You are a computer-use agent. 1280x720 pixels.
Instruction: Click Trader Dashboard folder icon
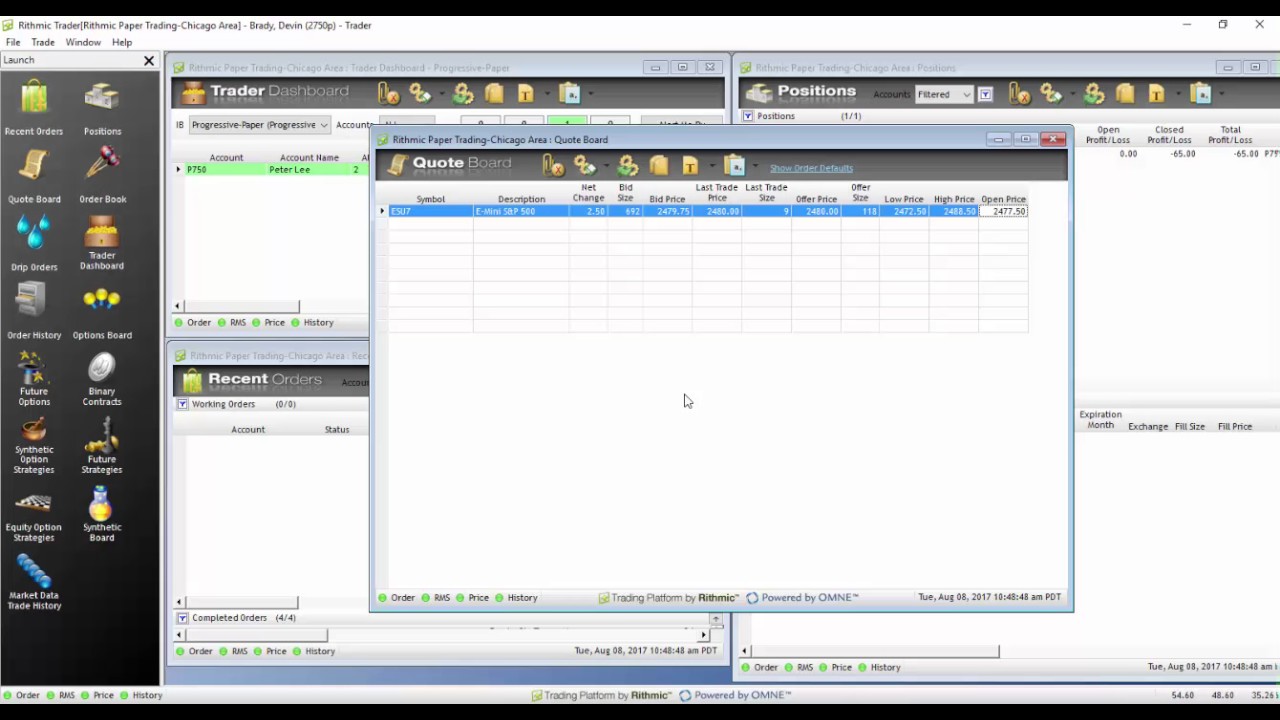click(x=494, y=94)
